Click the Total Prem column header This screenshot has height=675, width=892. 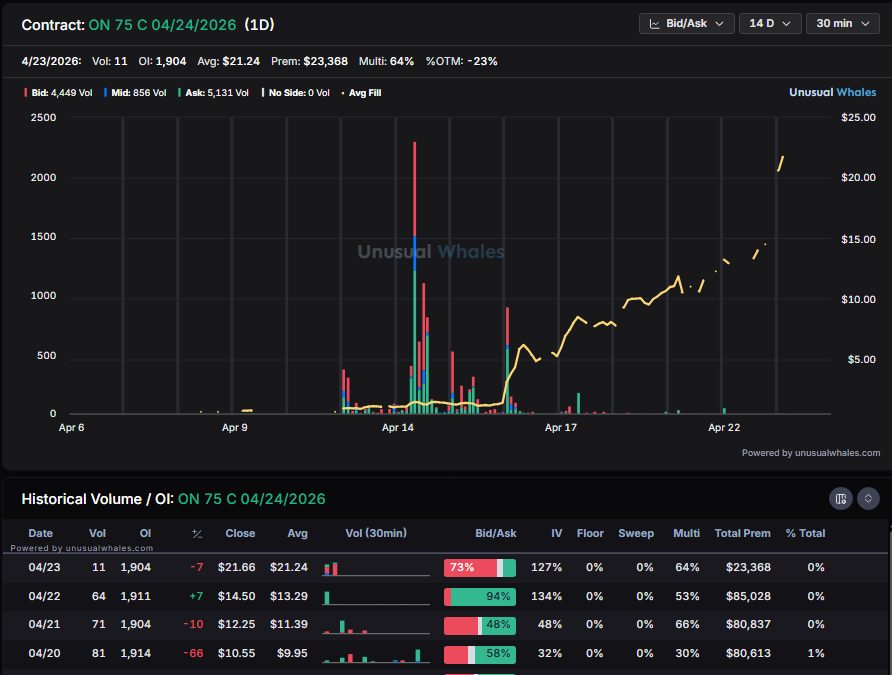742,533
